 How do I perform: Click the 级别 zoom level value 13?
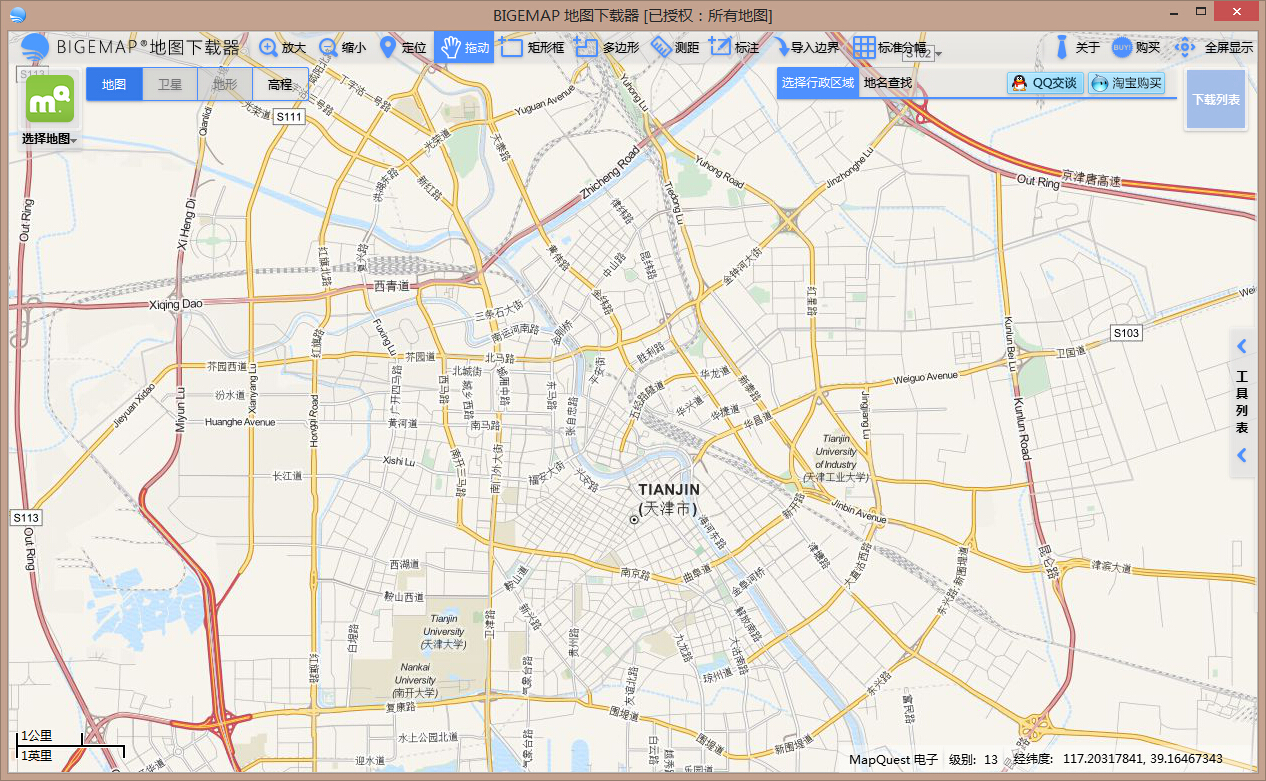coord(991,759)
